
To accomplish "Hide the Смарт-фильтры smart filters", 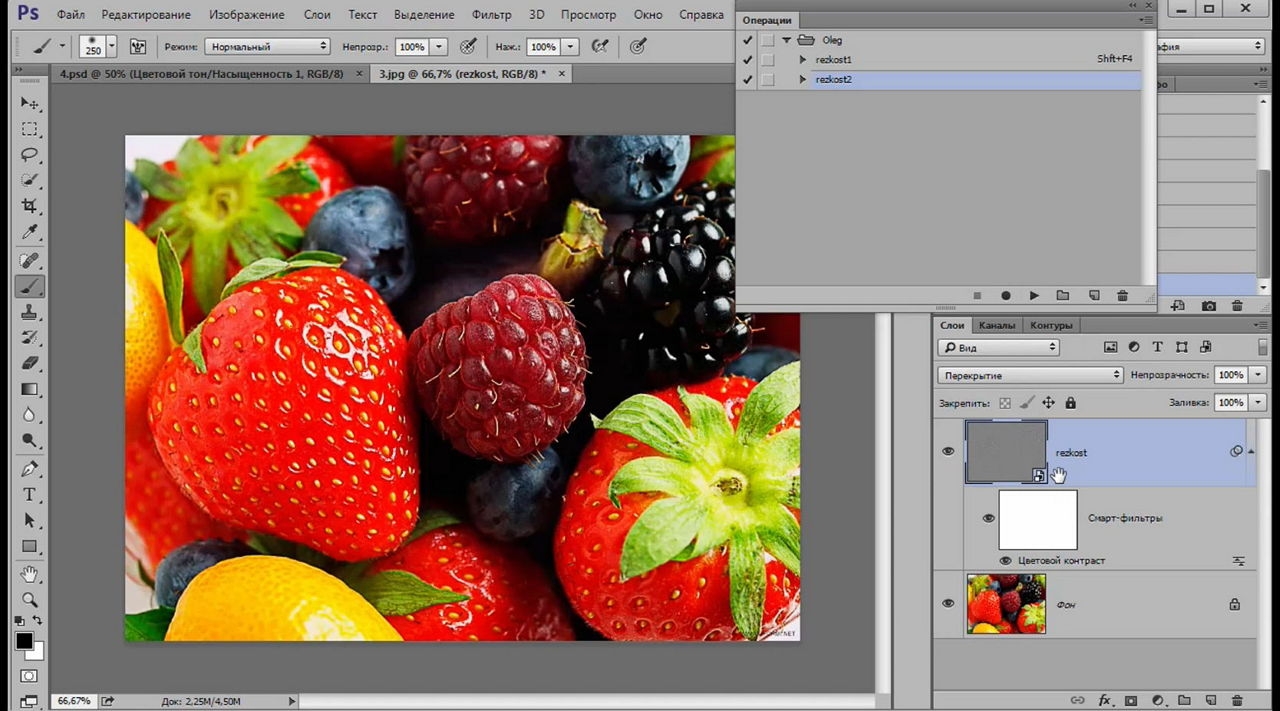I will click(988, 518).
